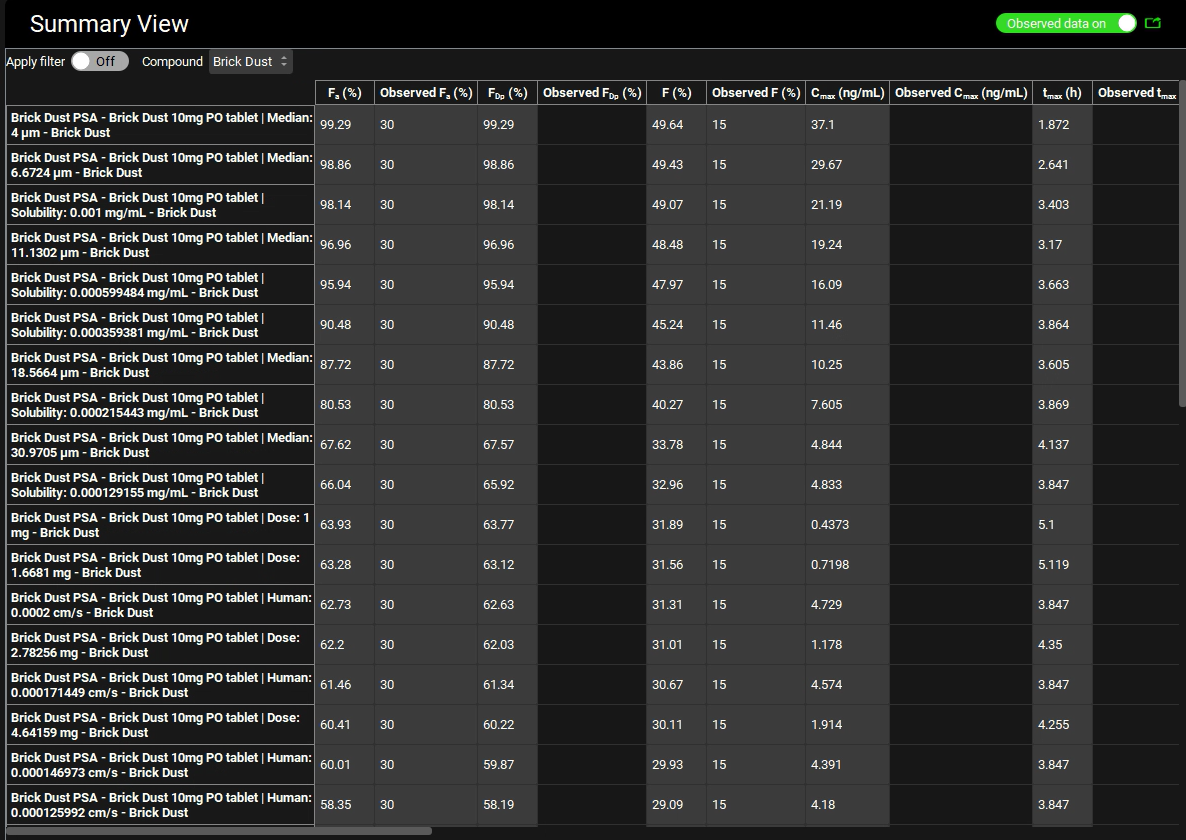The image size is (1186, 840).
Task: Select the Observed Cmax (ng/mL) column header
Action: (x=960, y=93)
